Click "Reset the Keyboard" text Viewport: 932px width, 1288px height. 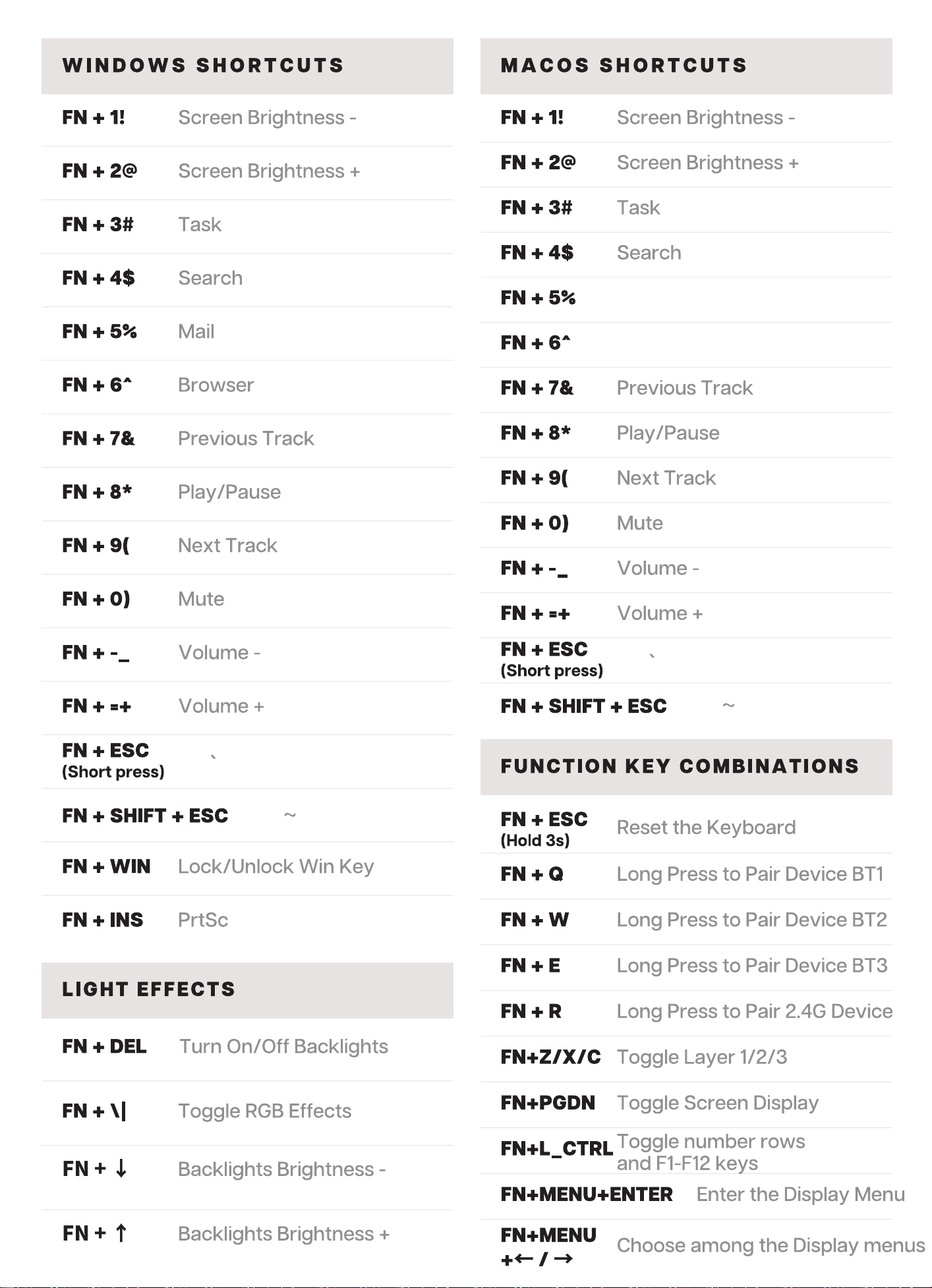coord(706,827)
